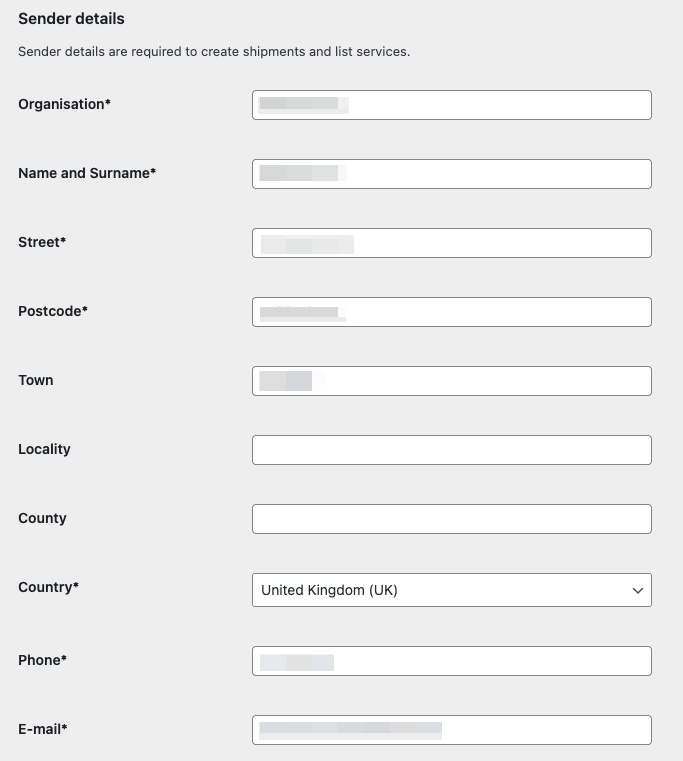Click the "Organisation*" label text

[64, 104]
